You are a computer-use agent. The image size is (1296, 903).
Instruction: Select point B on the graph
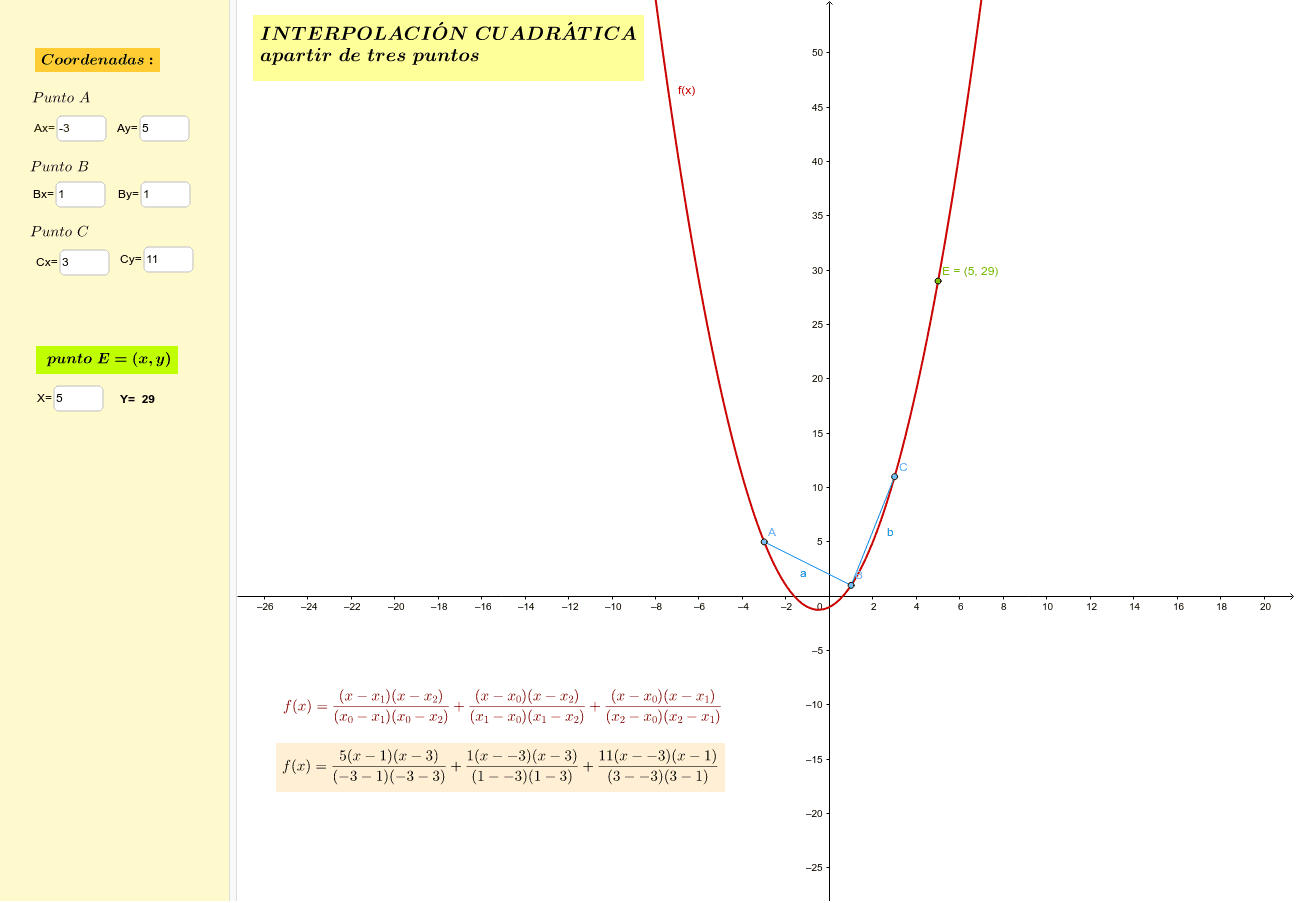pyautogui.click(x=851, y=585)
